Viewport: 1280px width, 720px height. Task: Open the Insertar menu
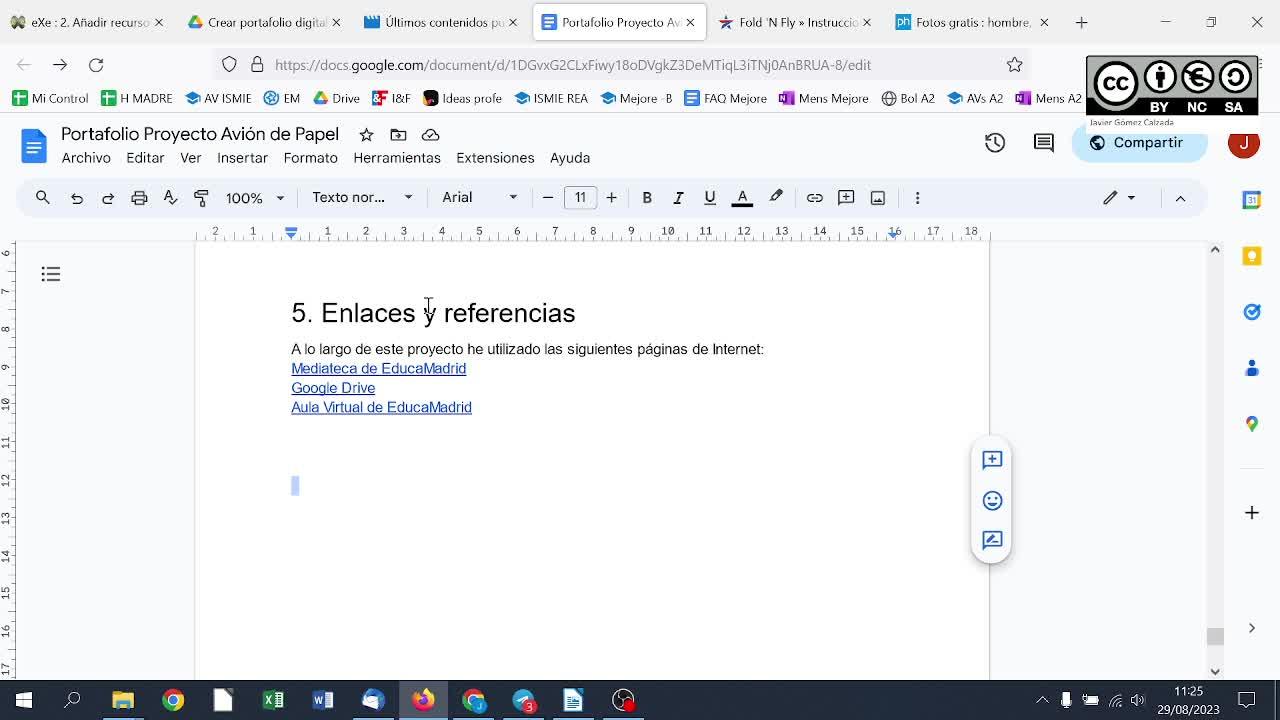tap(242, 158)
